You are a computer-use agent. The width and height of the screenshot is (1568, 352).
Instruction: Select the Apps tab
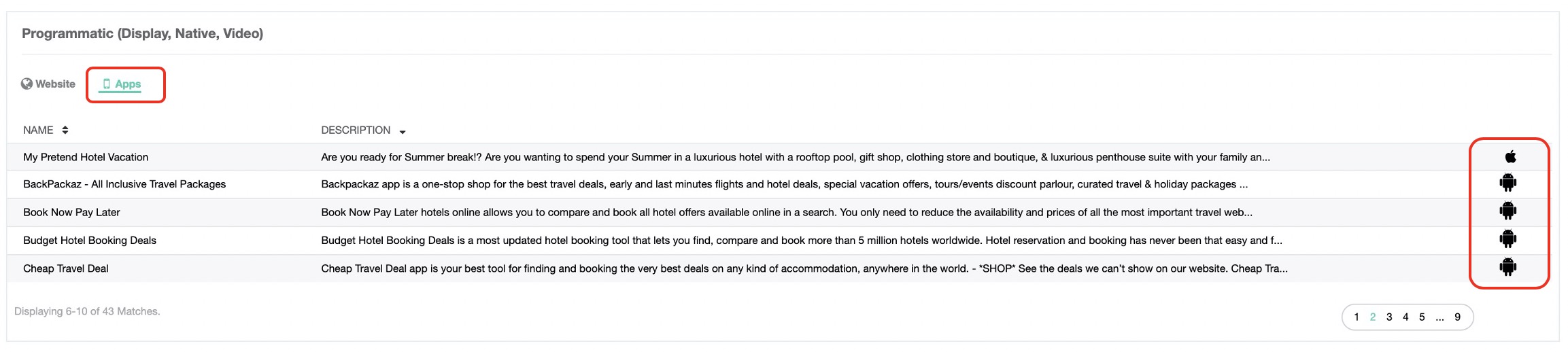[x=128, y=84]
